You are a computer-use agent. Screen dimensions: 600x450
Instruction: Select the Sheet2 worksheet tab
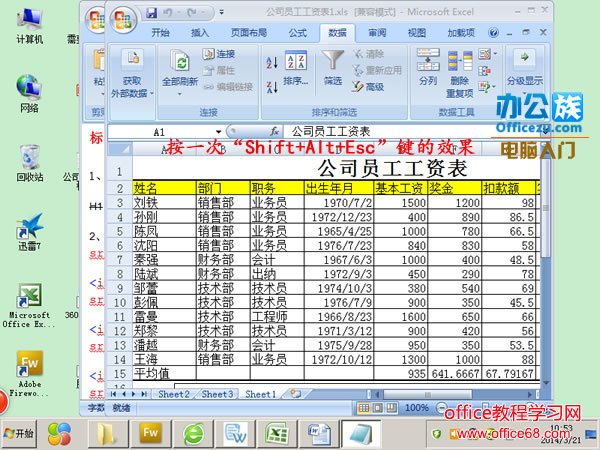pyautogui.click(x=174, y=394)
